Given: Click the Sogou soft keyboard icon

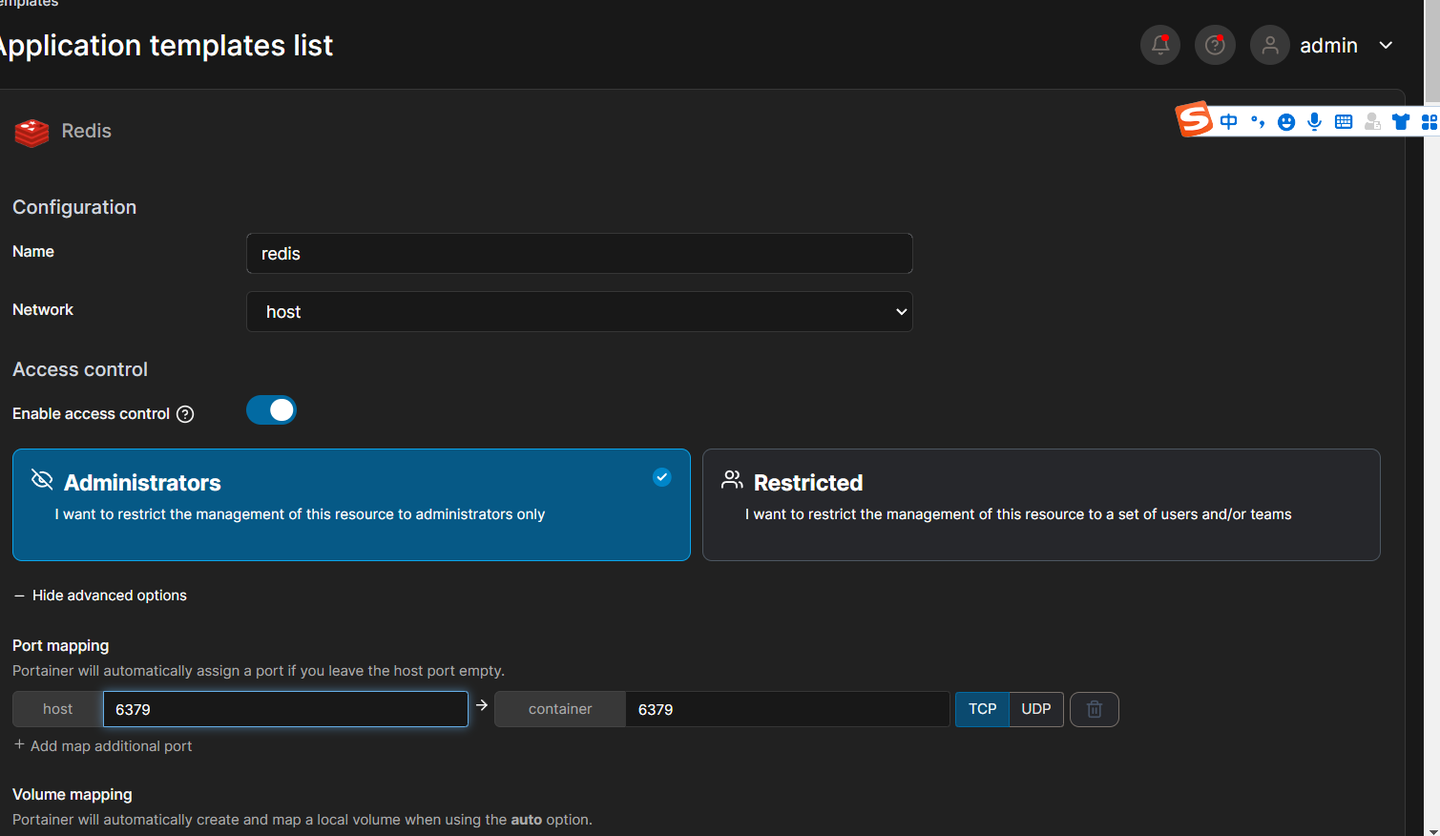Looking at the screenshot, I should click(1343, 122).
